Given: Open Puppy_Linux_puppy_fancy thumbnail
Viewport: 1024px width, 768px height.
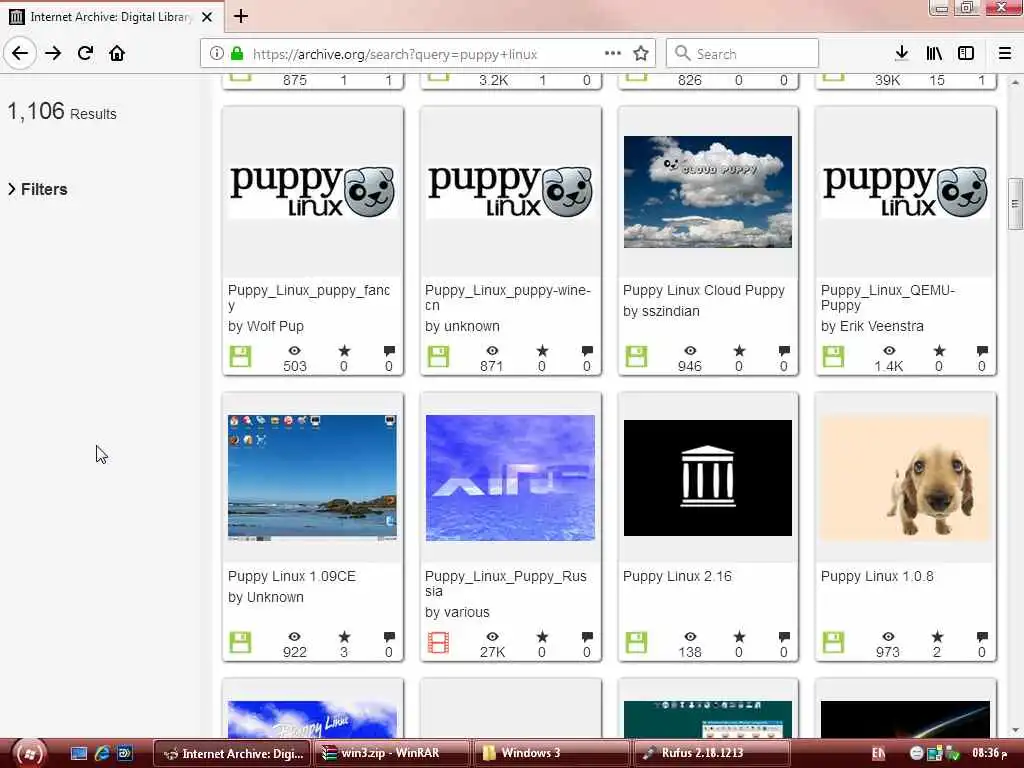Looking at the screenshot, I should 312,191.
